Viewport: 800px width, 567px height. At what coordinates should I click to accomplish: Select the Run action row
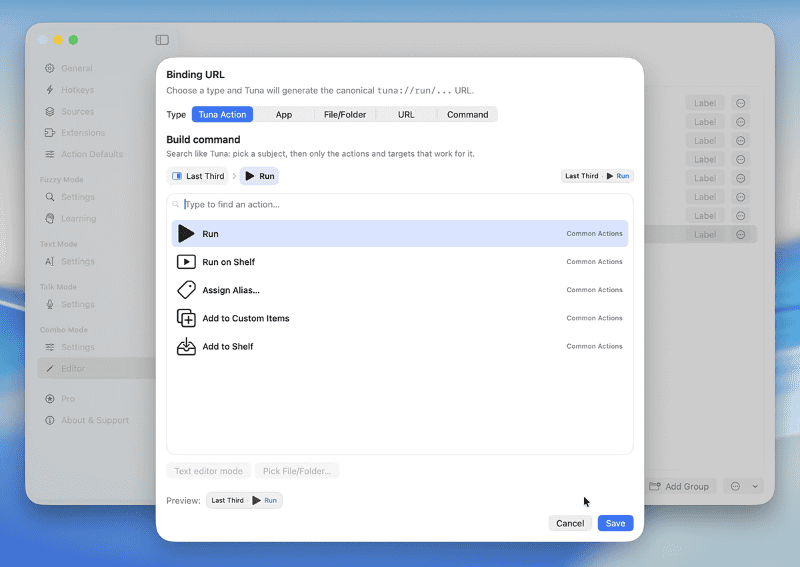point(400,233)
